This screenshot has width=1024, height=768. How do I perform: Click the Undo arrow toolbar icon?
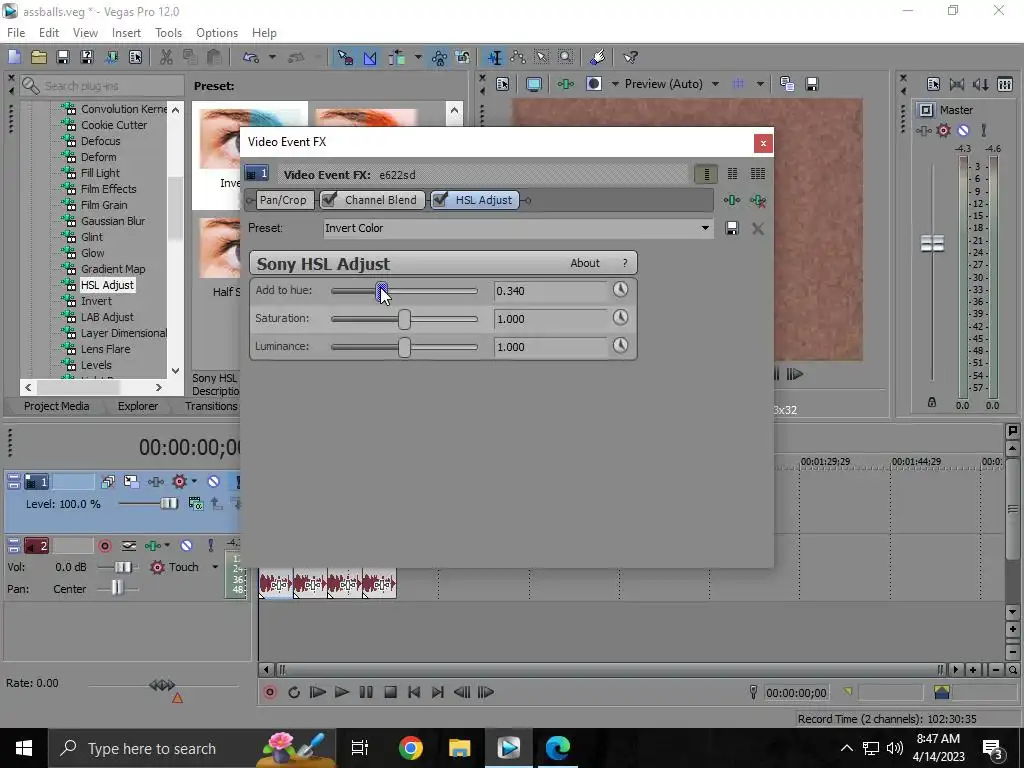[251, 57]
